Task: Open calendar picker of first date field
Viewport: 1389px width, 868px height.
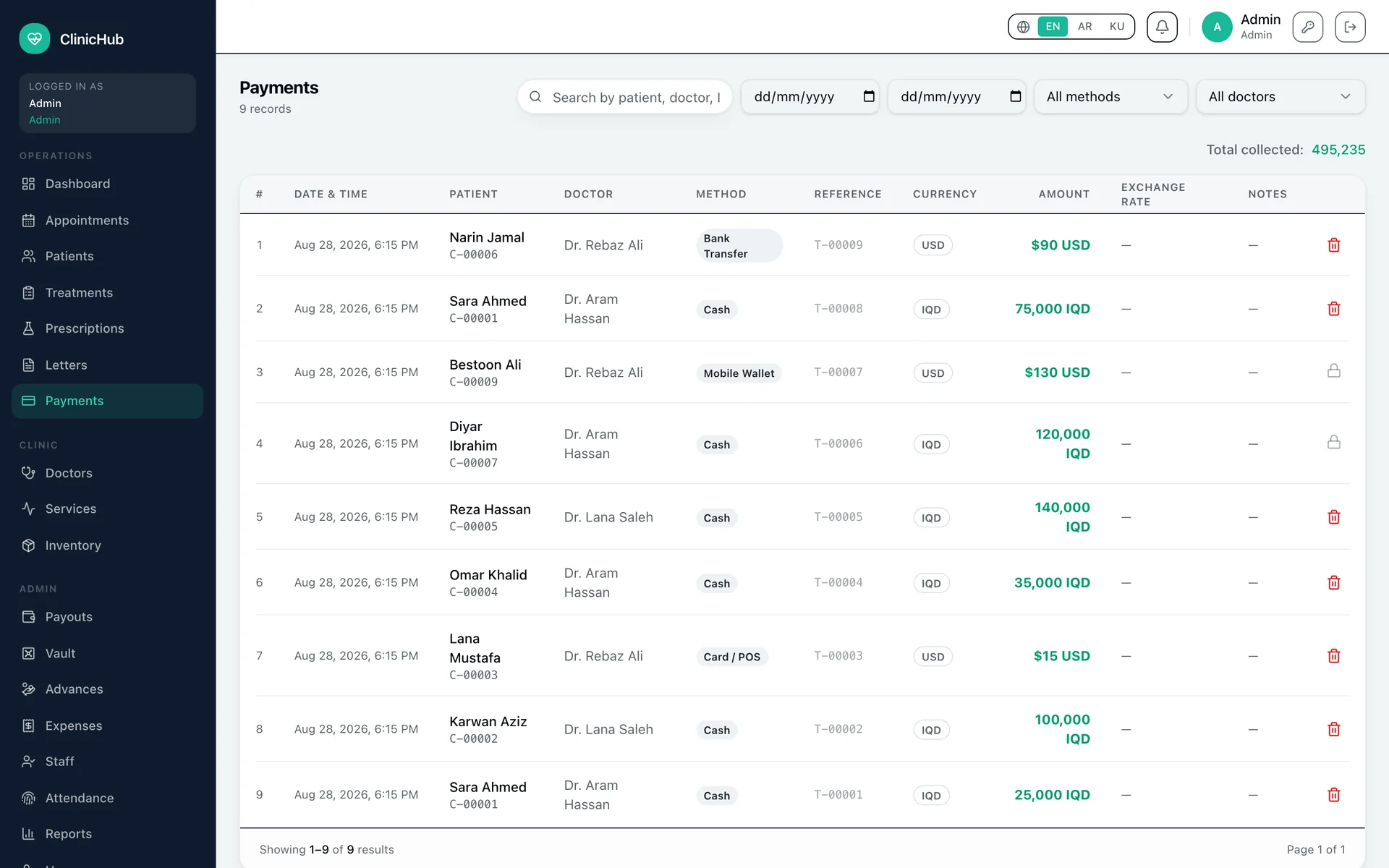Action: click(x=869, y=96)
